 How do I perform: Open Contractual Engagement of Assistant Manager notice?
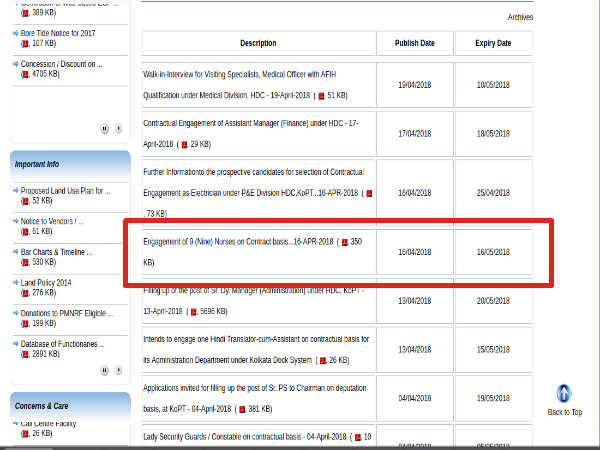tap(251, 134)
